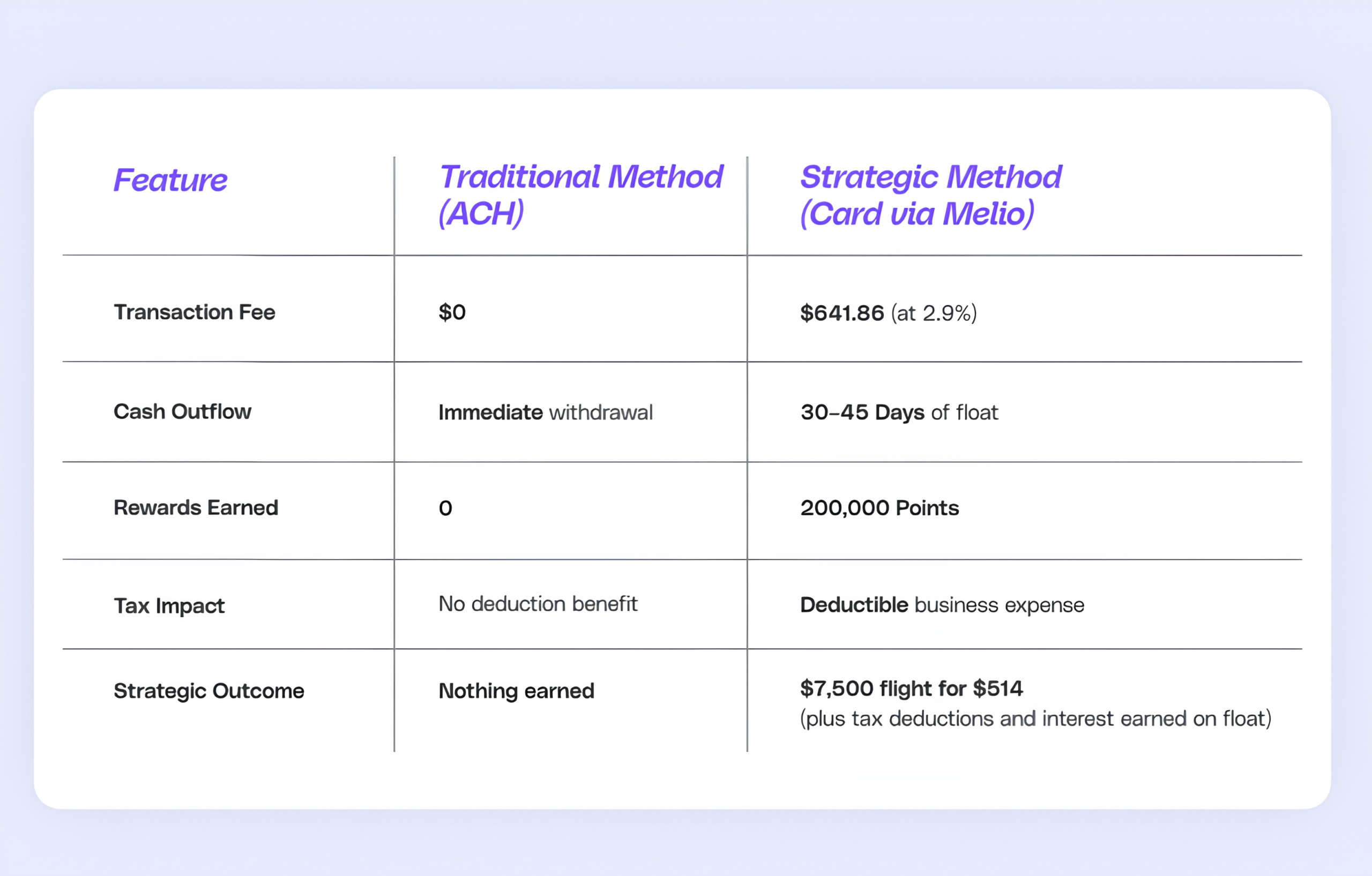Click the Rewards Earned row label
Viewport: 1372px width, 876px height.
(x=196, y=507)
